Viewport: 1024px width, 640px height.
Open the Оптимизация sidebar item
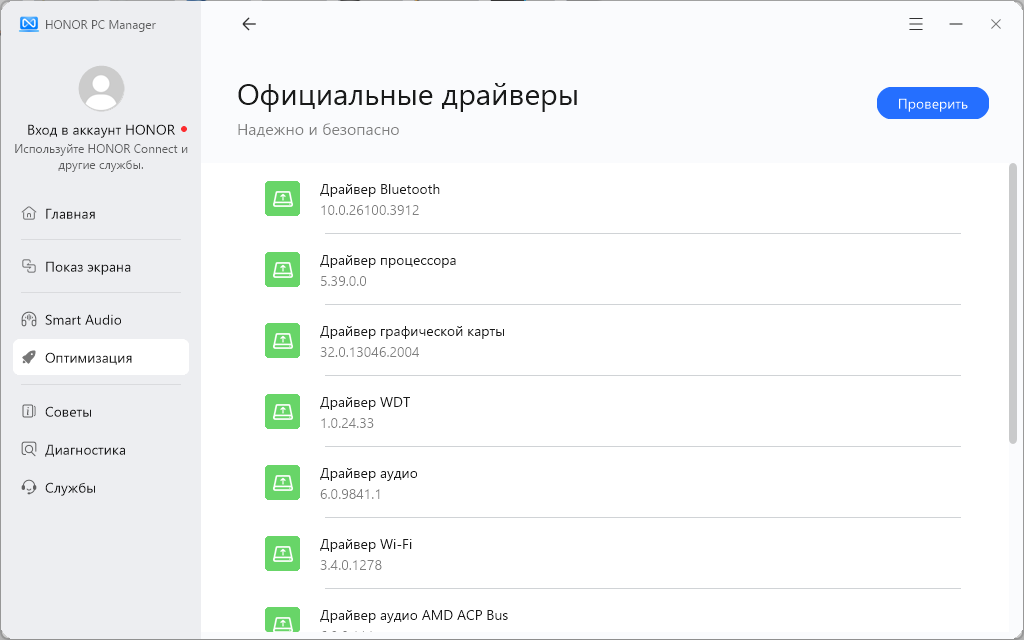88,358
